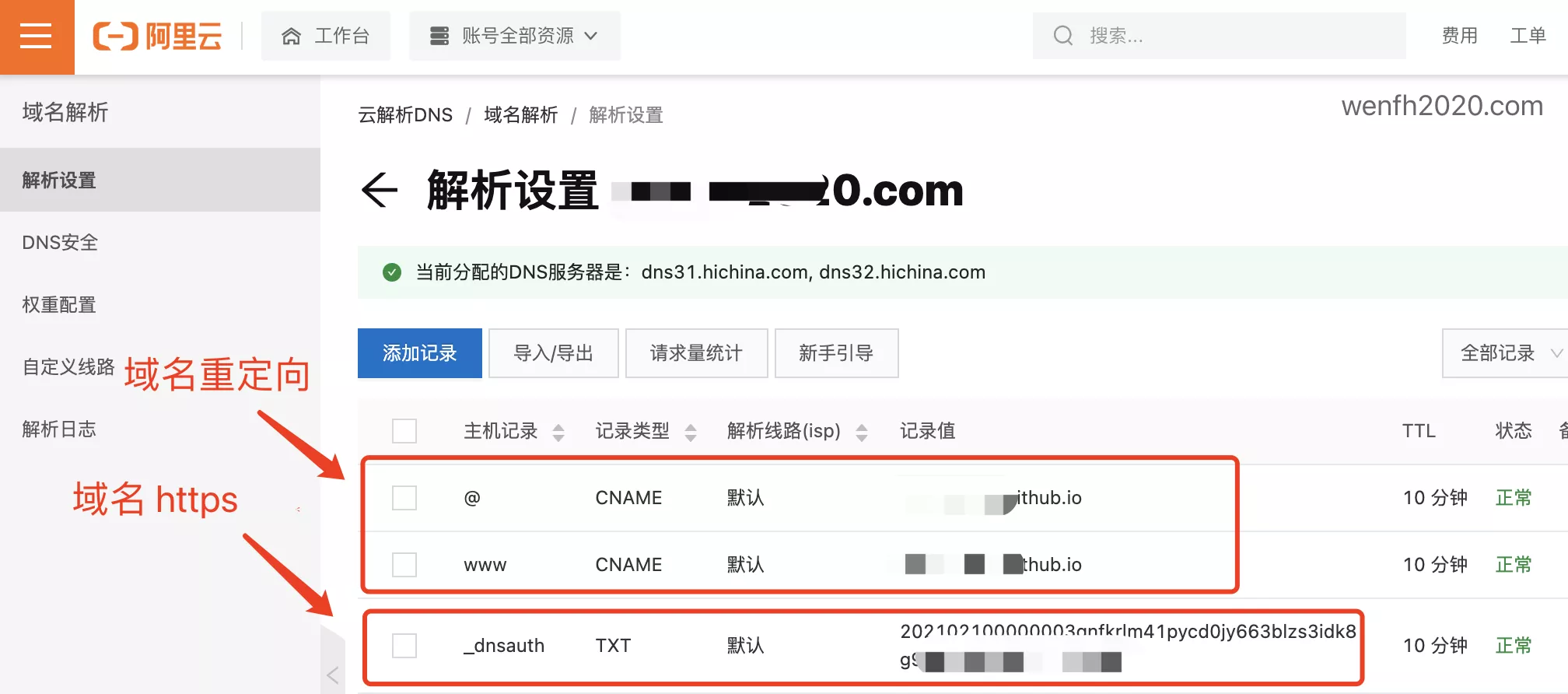1568x694 pixels.
Task: Expand the 账号全部资源 dropdown
Action: pos(515,36)
